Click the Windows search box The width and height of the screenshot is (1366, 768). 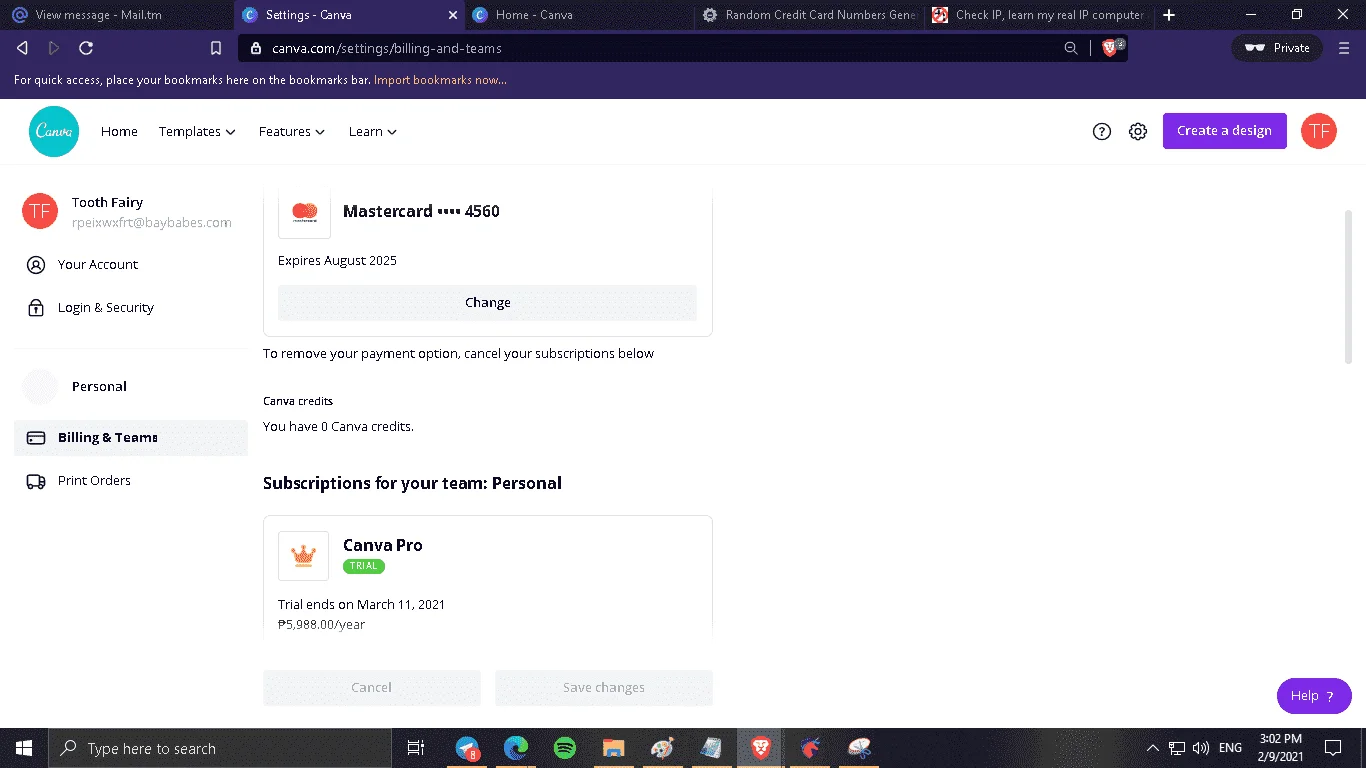219,748
